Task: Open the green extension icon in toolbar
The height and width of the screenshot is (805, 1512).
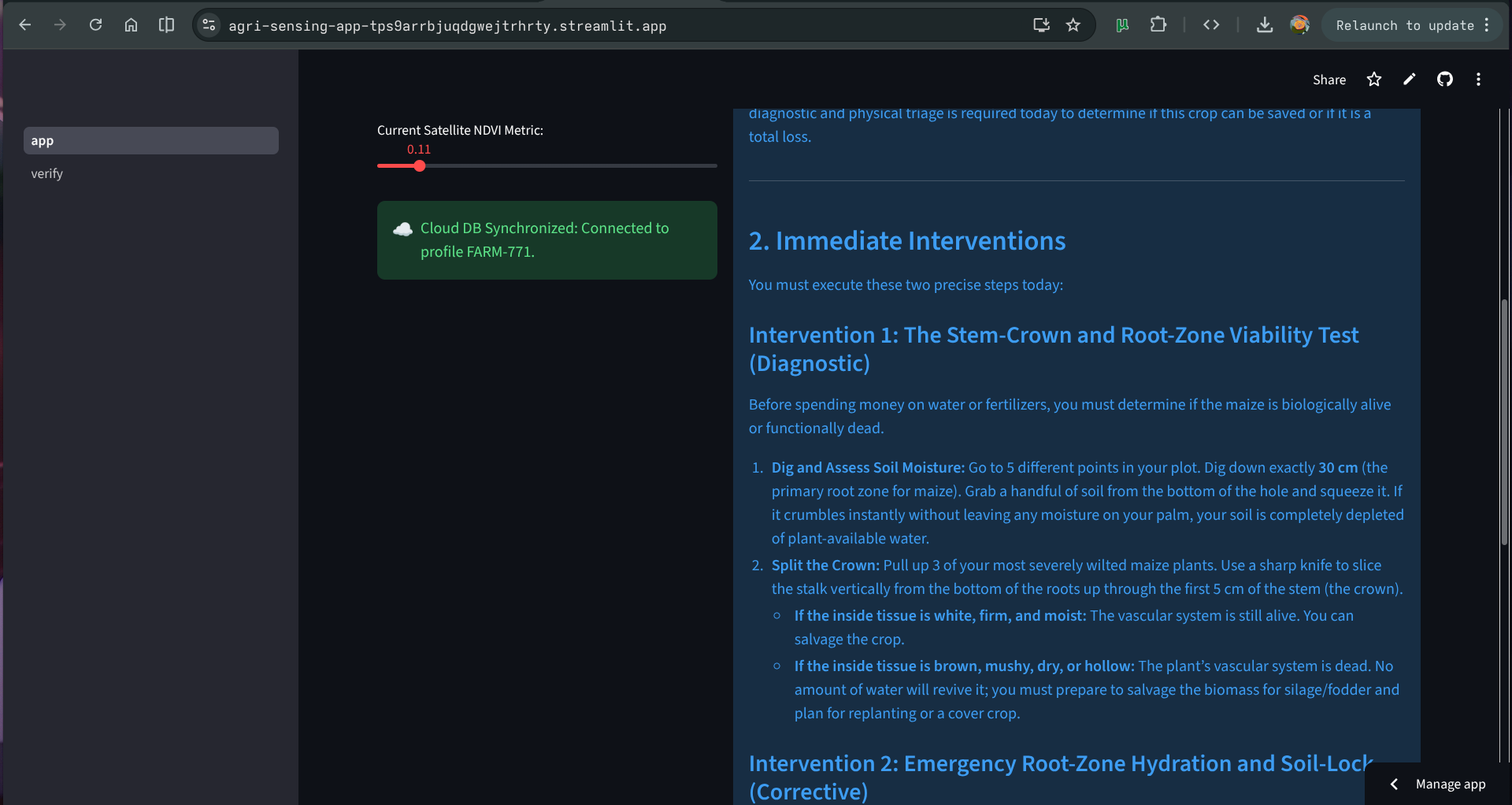Action: click(1122, 25)
